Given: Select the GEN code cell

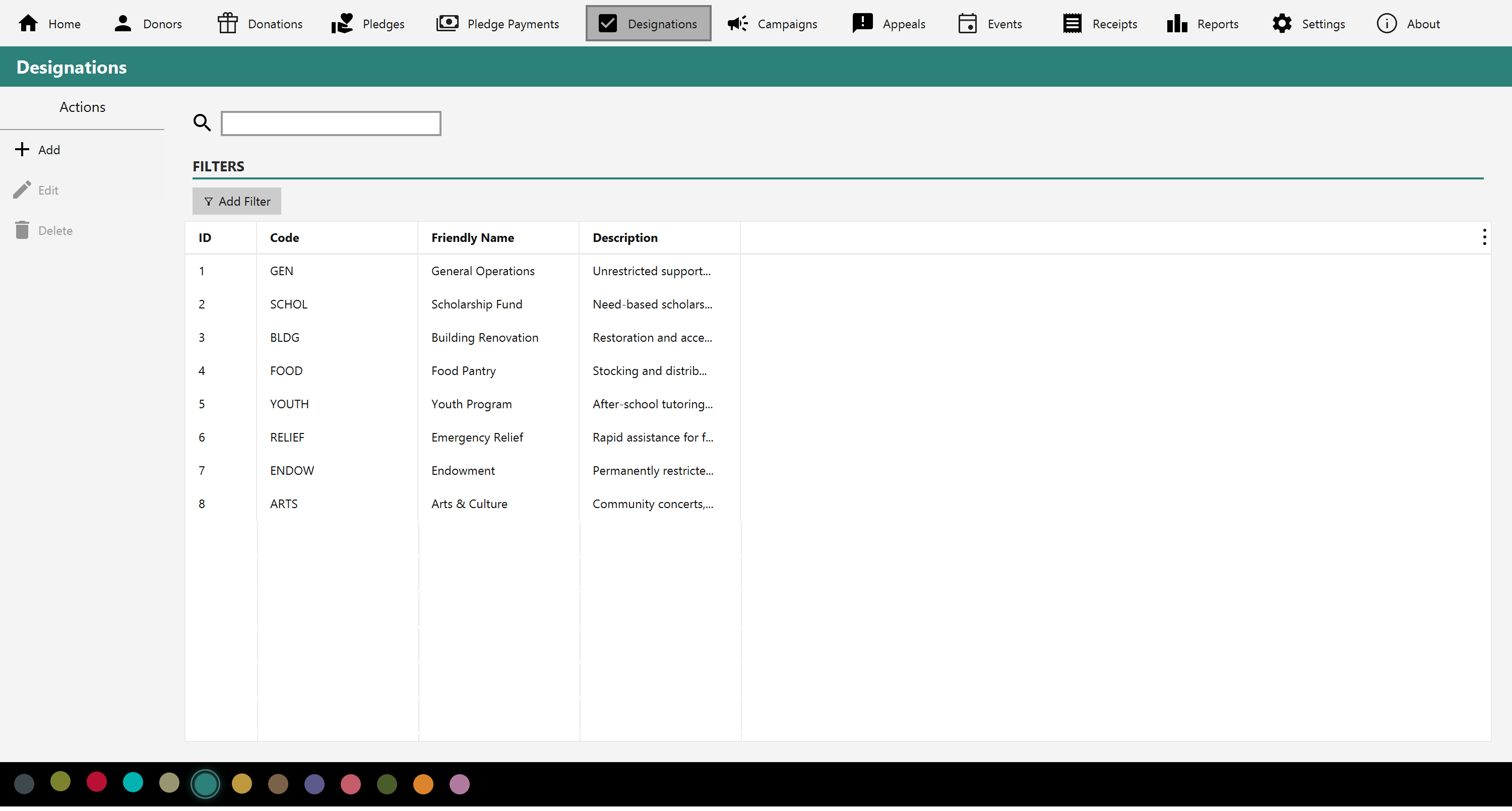Looking at the screenshot, I should [282, 272].
